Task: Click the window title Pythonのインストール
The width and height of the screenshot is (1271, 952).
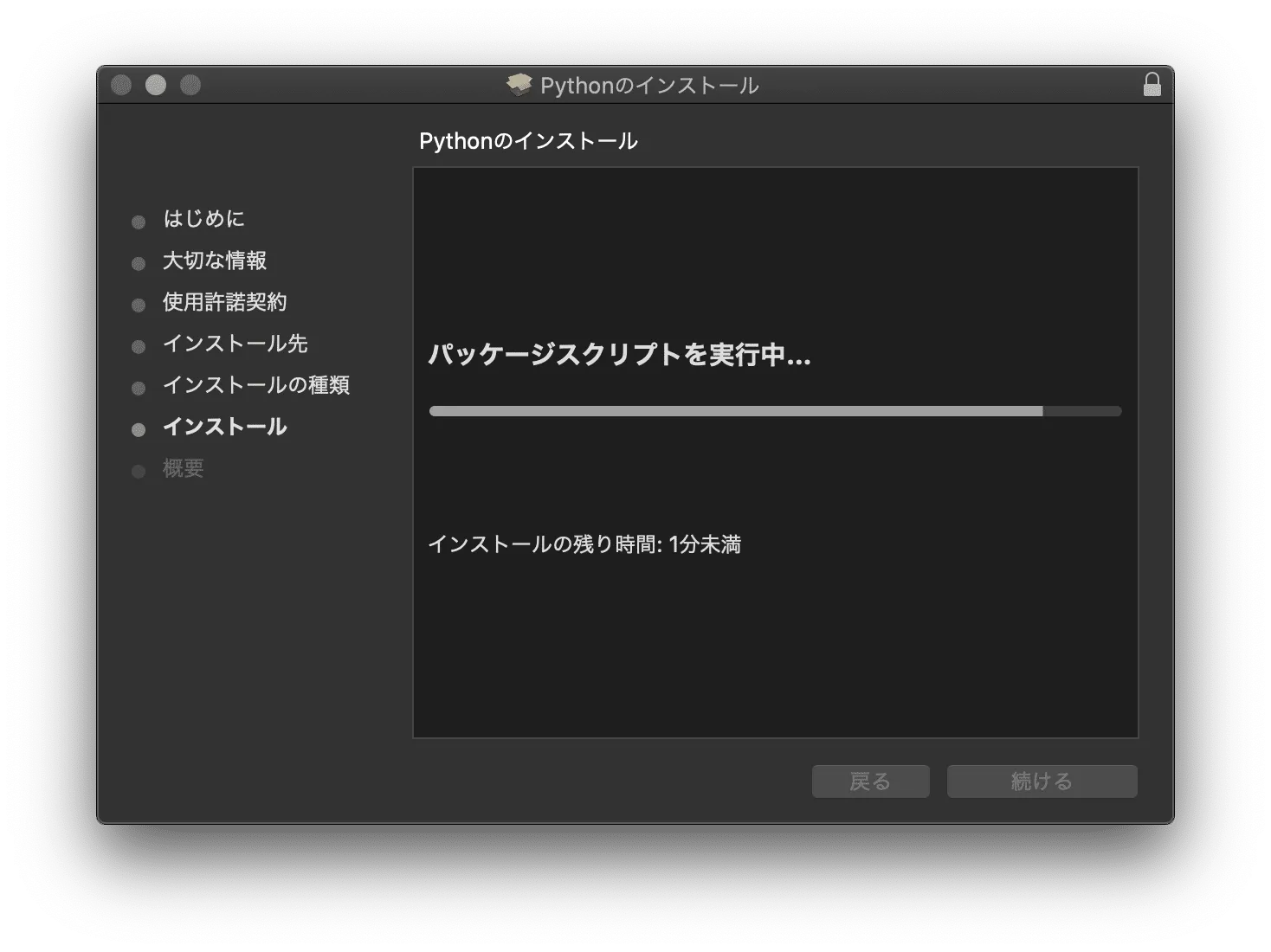Action: click(x=649, y=86)
